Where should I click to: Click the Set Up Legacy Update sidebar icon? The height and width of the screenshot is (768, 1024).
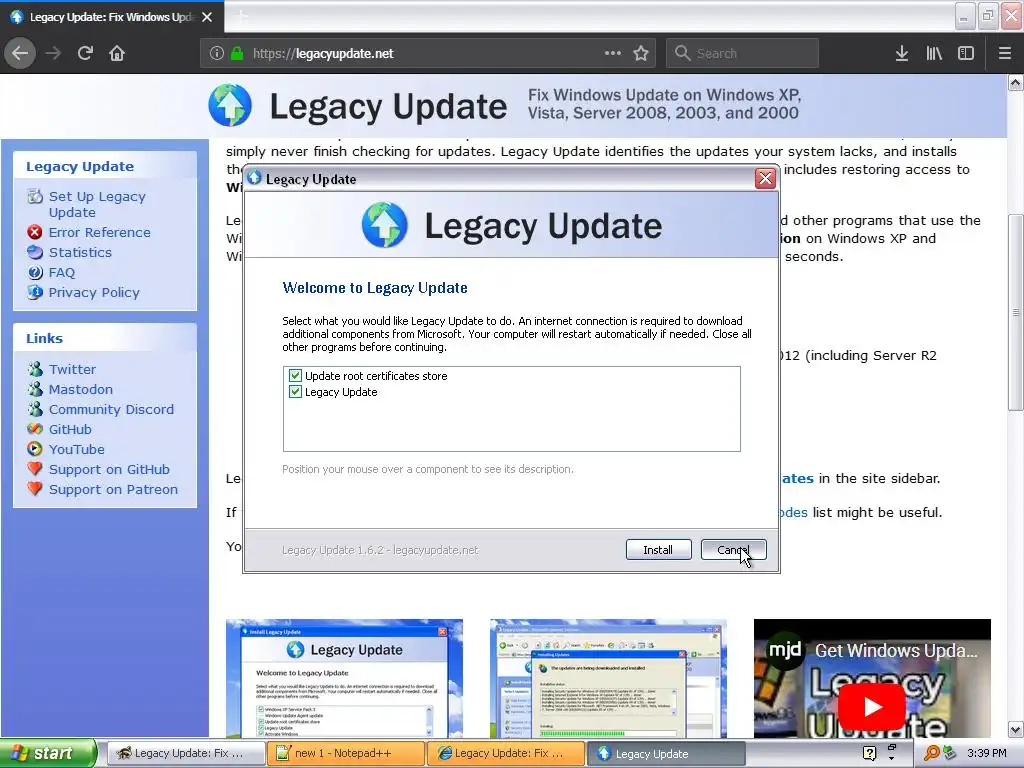tap(35, 196)
